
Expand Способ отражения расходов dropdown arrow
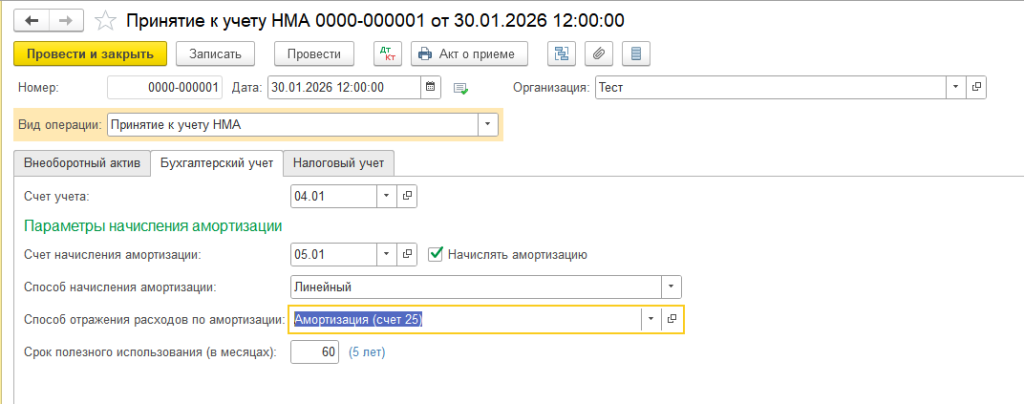pos(652,319)
